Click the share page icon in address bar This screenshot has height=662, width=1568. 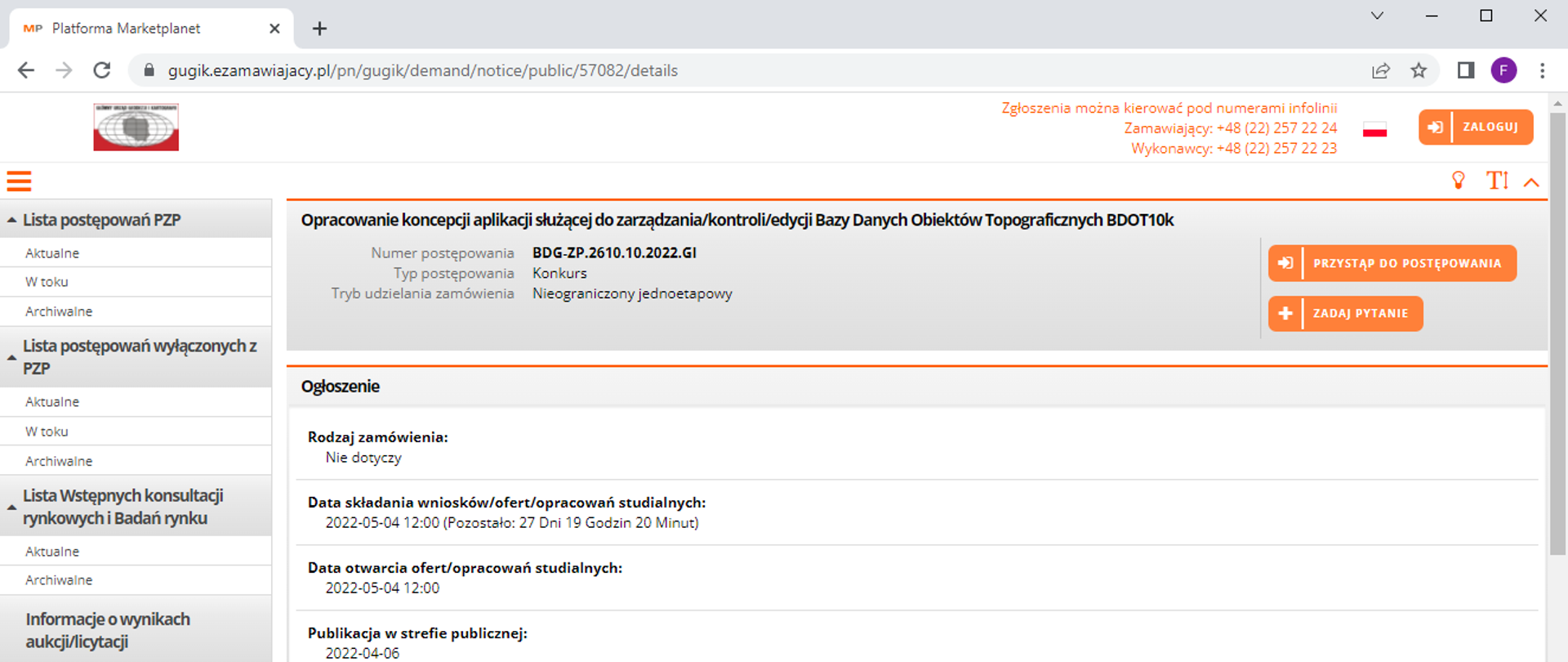pos(1380,70)
